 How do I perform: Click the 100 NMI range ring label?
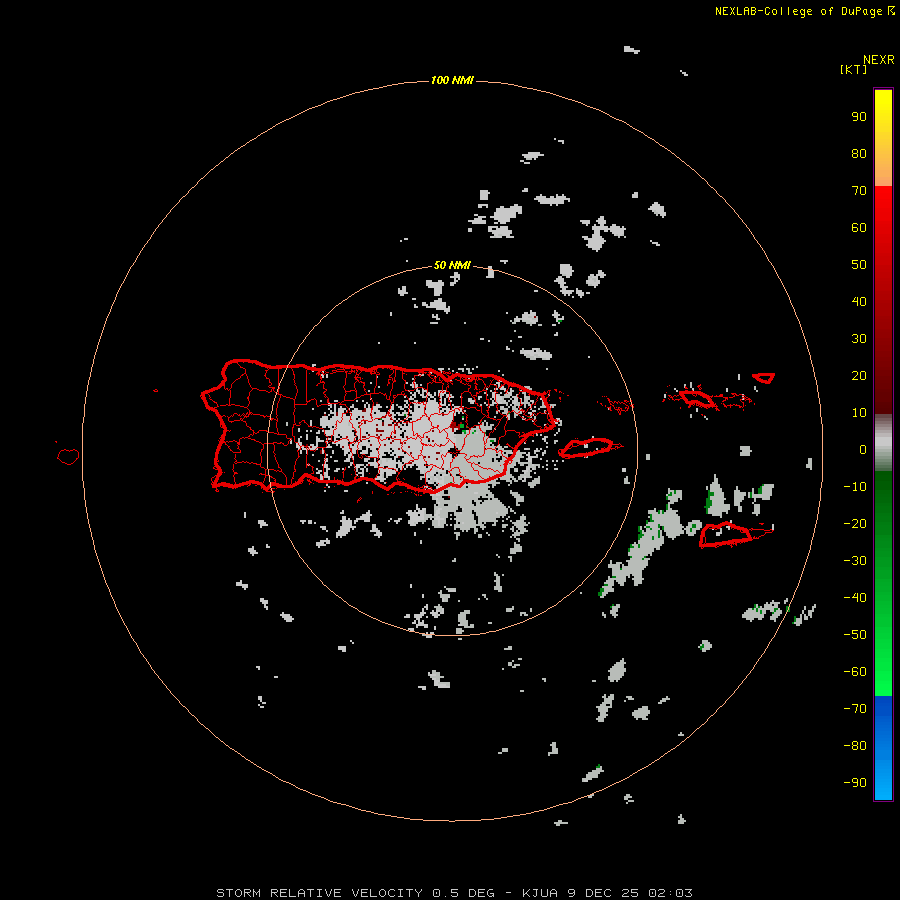coord(452,80)
